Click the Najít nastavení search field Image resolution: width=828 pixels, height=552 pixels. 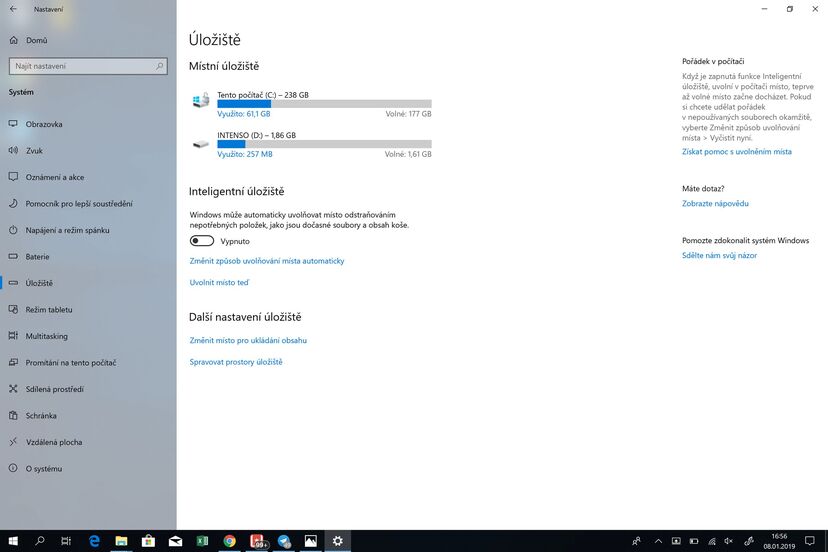88,66
